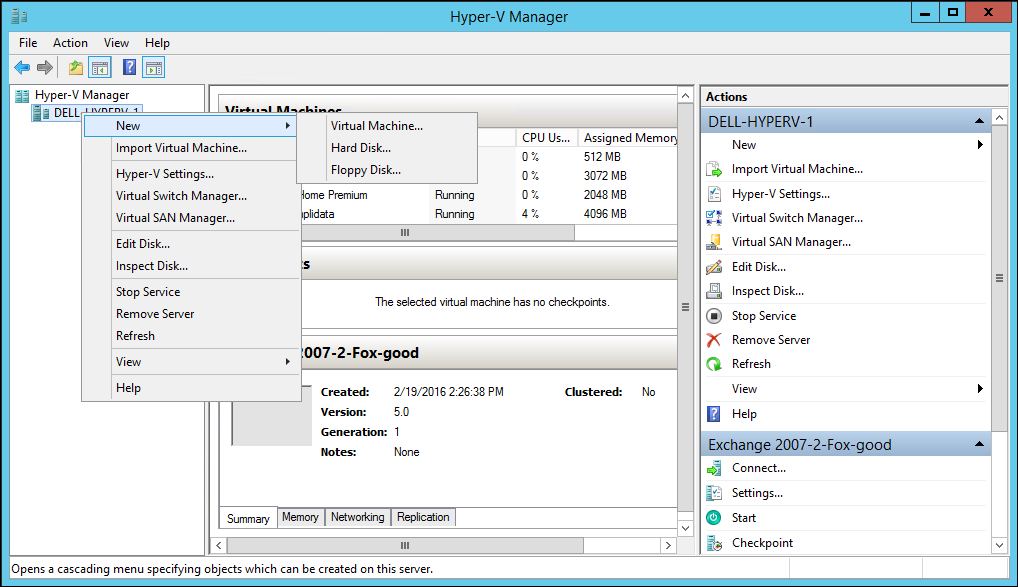Click the blue Help toolbar icon
The width and height of the screenshot is (1018, 587).
click(x=129, y=67)
